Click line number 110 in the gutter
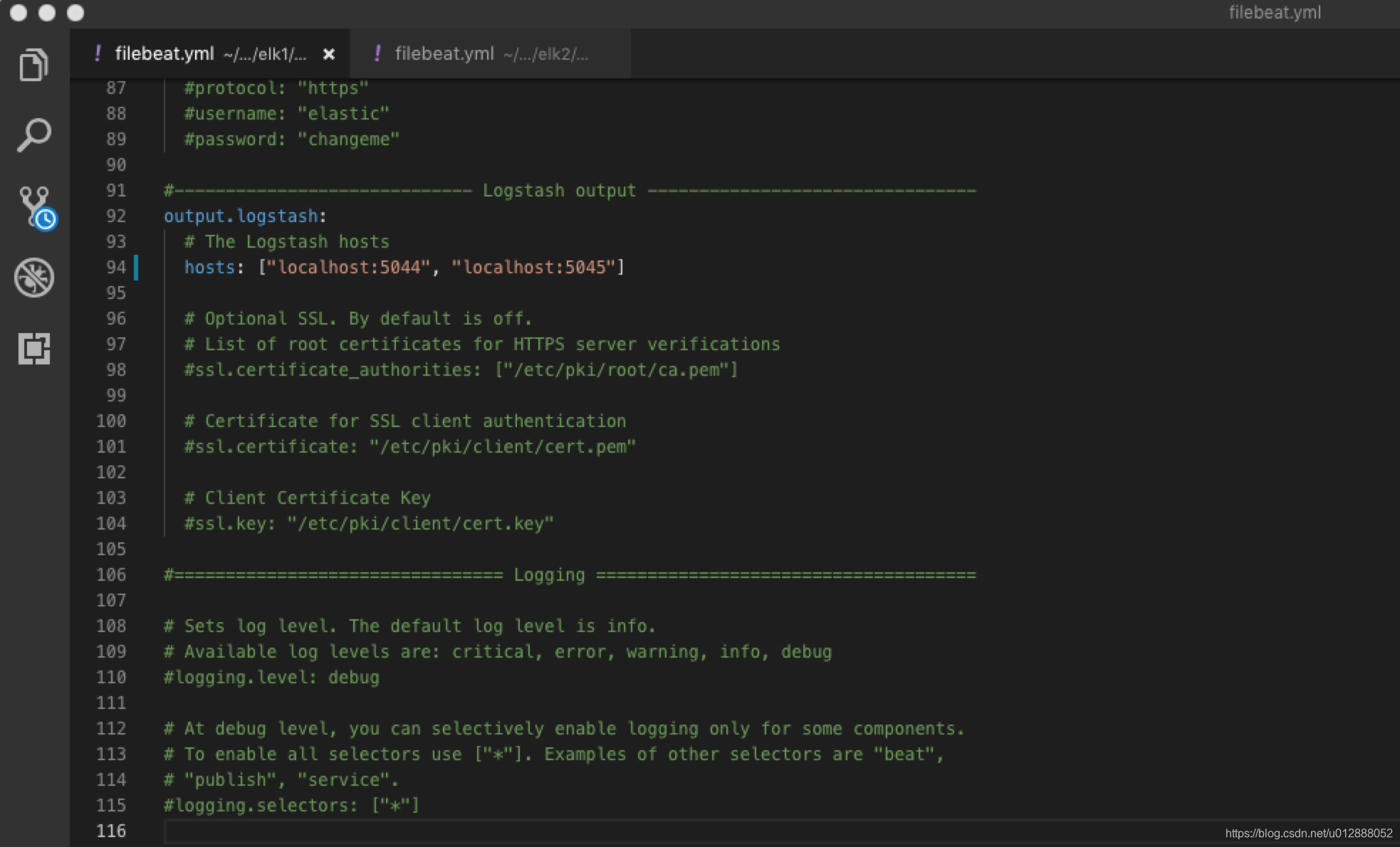1400x847 pixels. [111, 678]
